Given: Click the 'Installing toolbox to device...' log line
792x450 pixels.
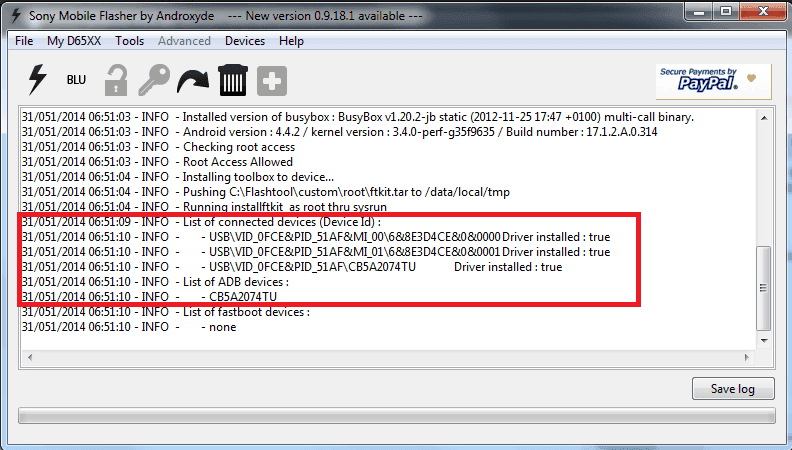Looking at the screenshot, I should (x=178, y=177).
